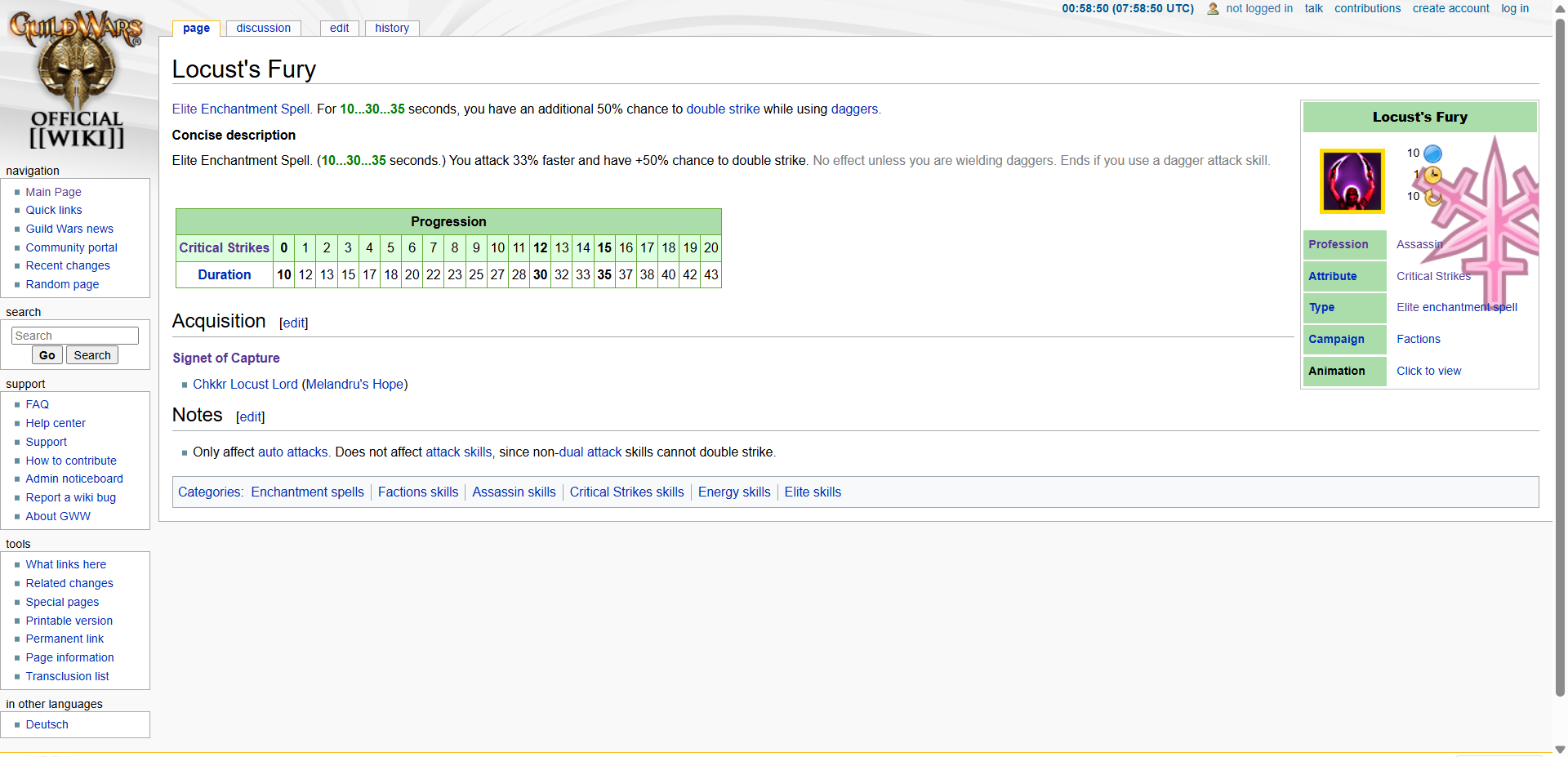Open the history tab
Screen dimensions: 1568x757
tap(392, 28)
